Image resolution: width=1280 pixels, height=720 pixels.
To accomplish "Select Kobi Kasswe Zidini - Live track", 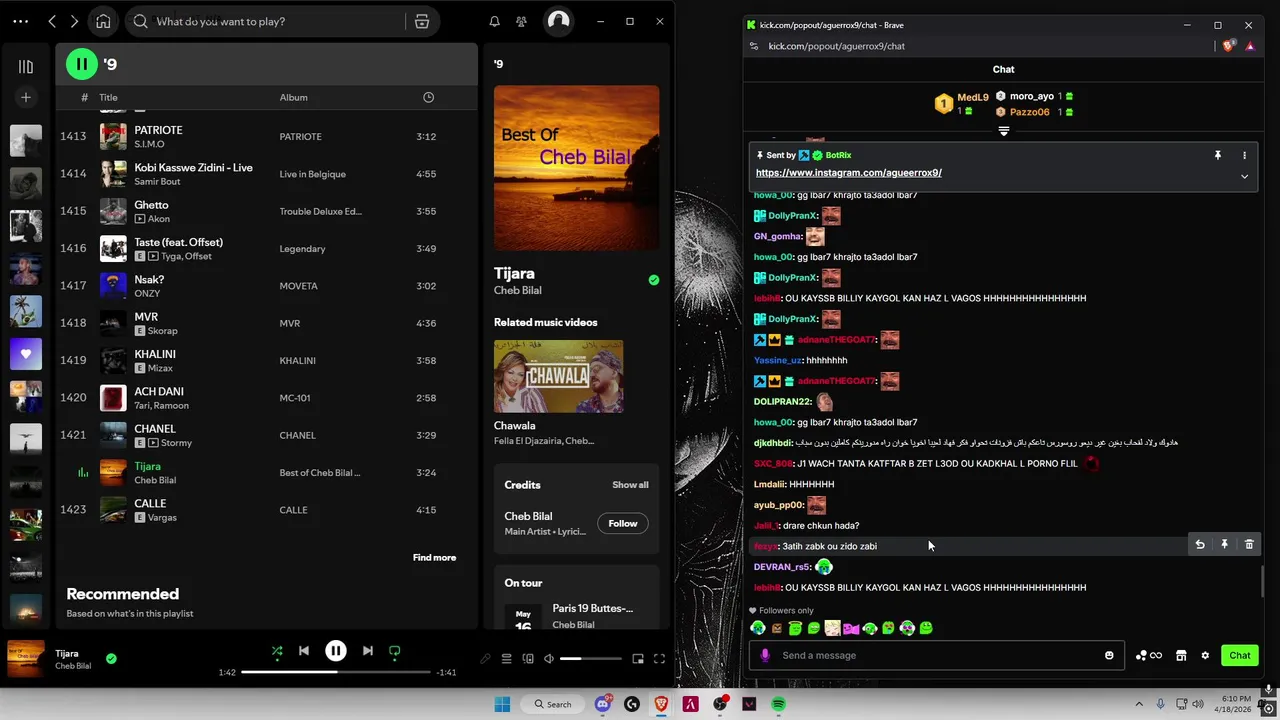I will click(x=266, y=174).
